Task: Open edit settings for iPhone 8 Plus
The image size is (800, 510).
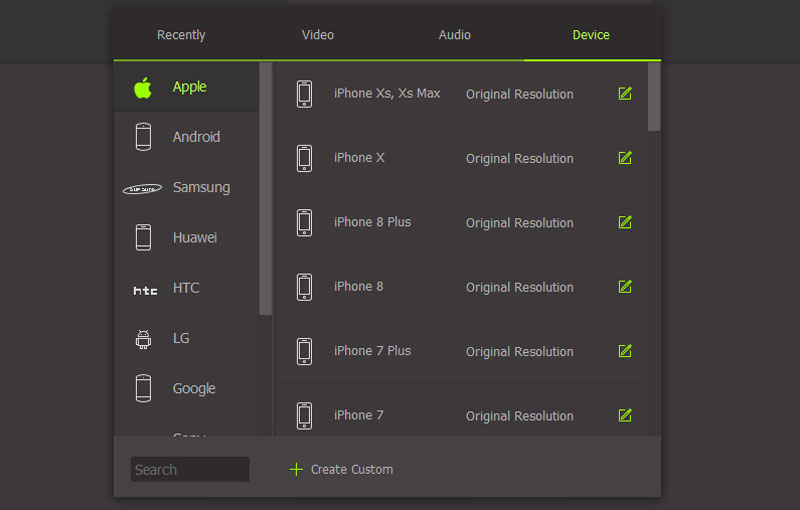Action: pos(625,222)
